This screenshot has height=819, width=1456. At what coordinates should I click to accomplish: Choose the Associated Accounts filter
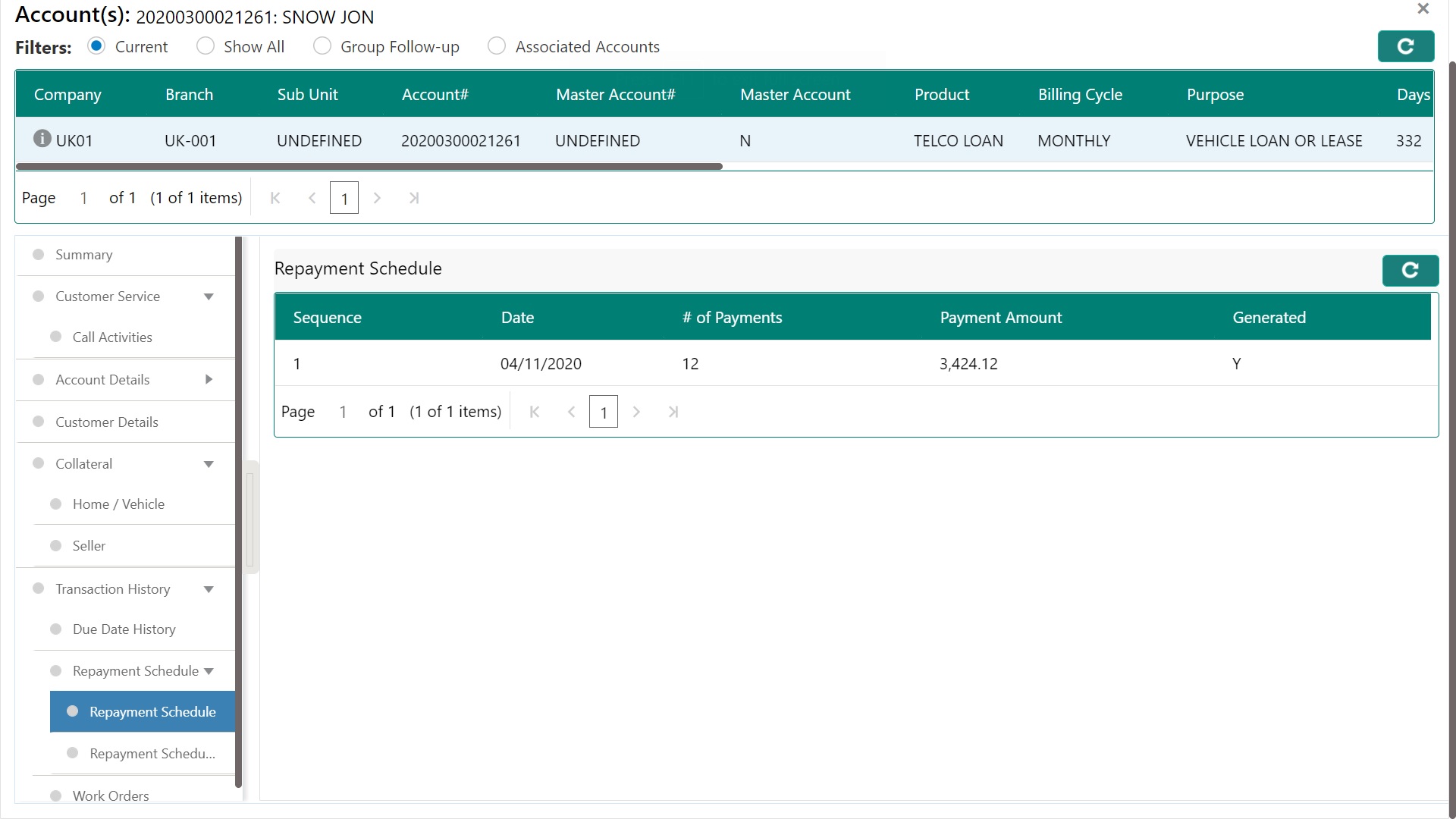(x=497, y=46)
